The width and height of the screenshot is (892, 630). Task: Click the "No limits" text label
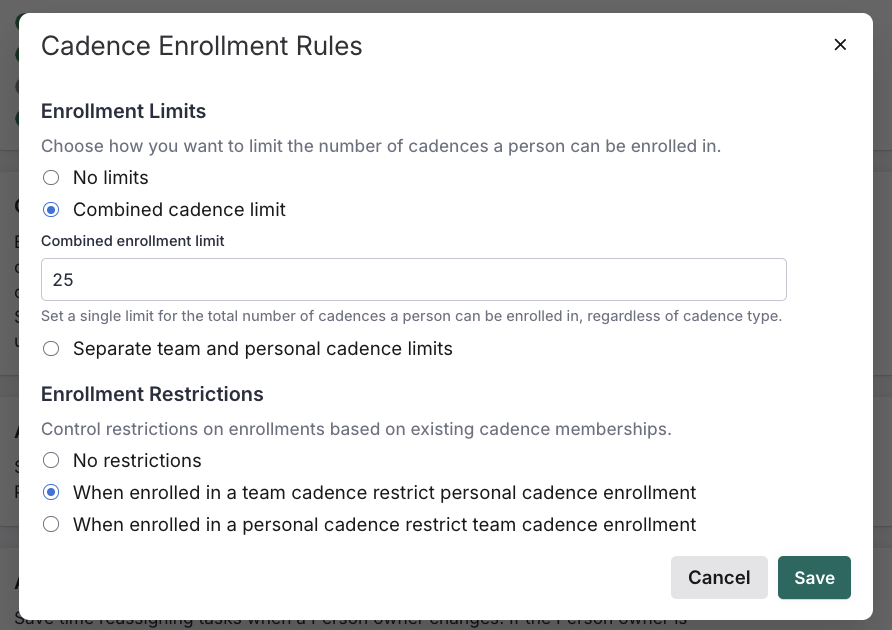110,178
